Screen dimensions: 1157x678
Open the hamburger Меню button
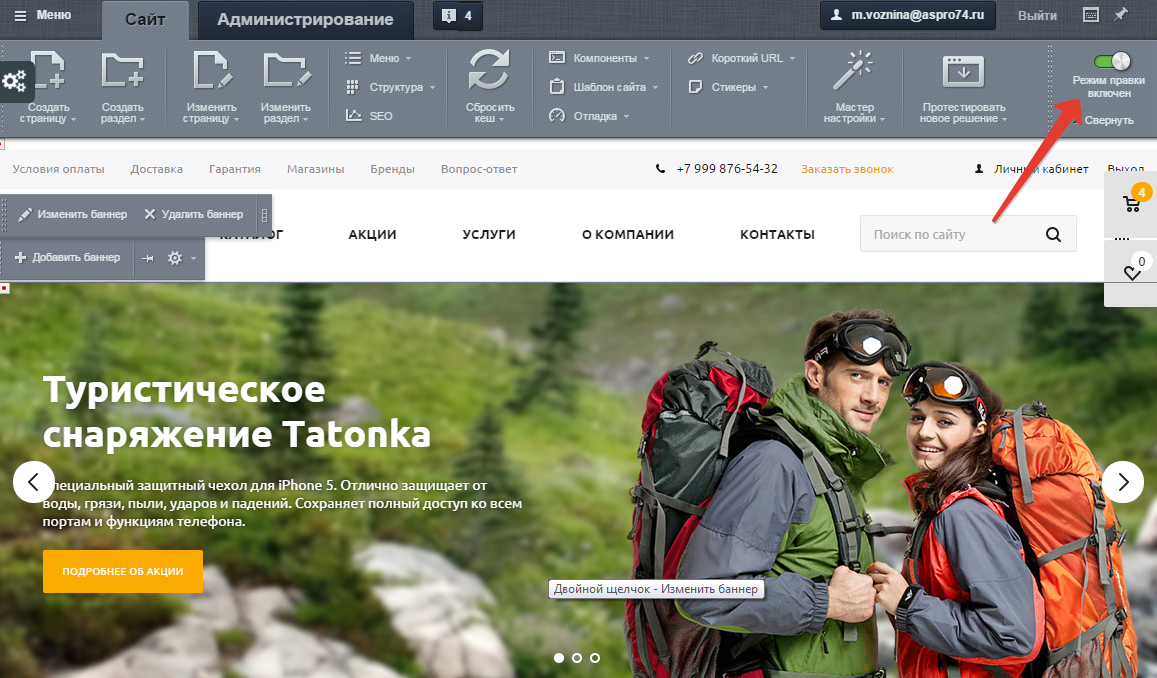43,15
